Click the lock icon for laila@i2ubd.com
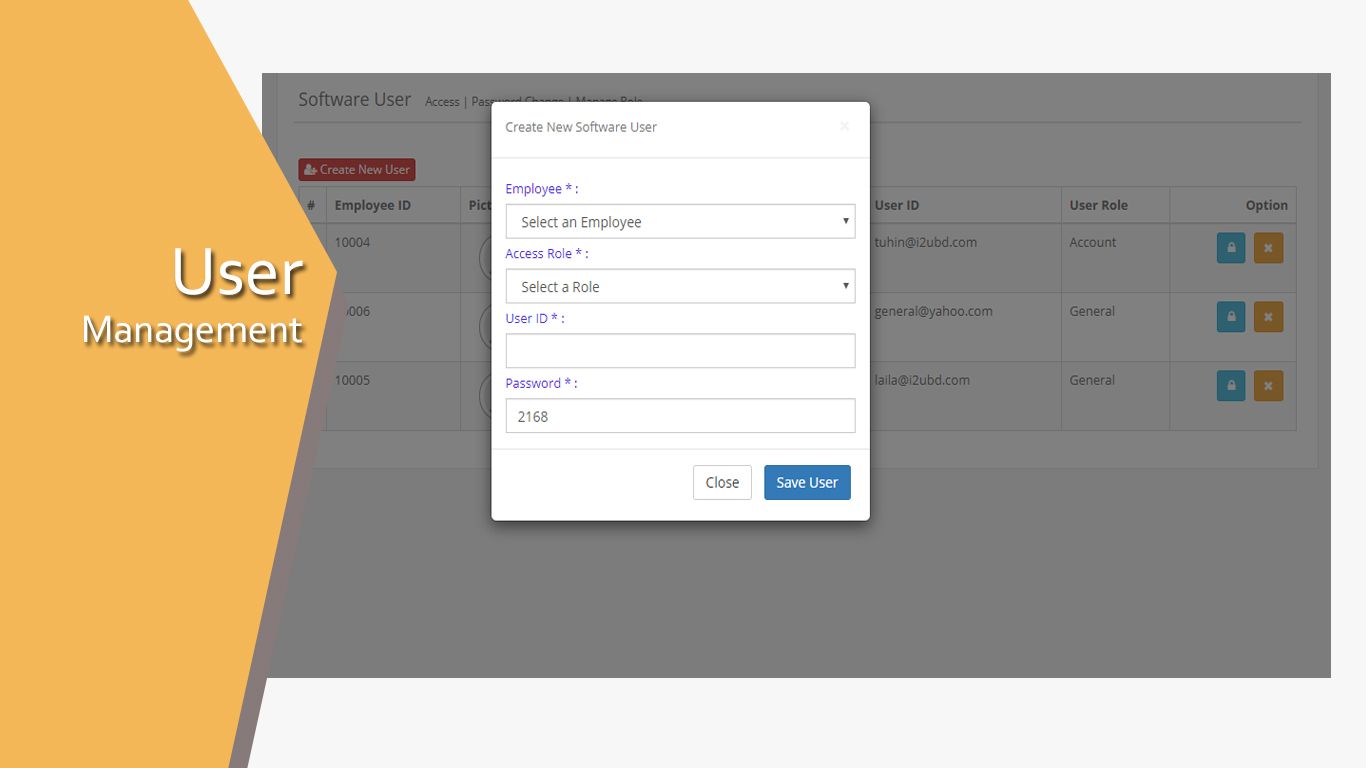1366x768 pixels. pyautogui.click(x=1230, y=386)
